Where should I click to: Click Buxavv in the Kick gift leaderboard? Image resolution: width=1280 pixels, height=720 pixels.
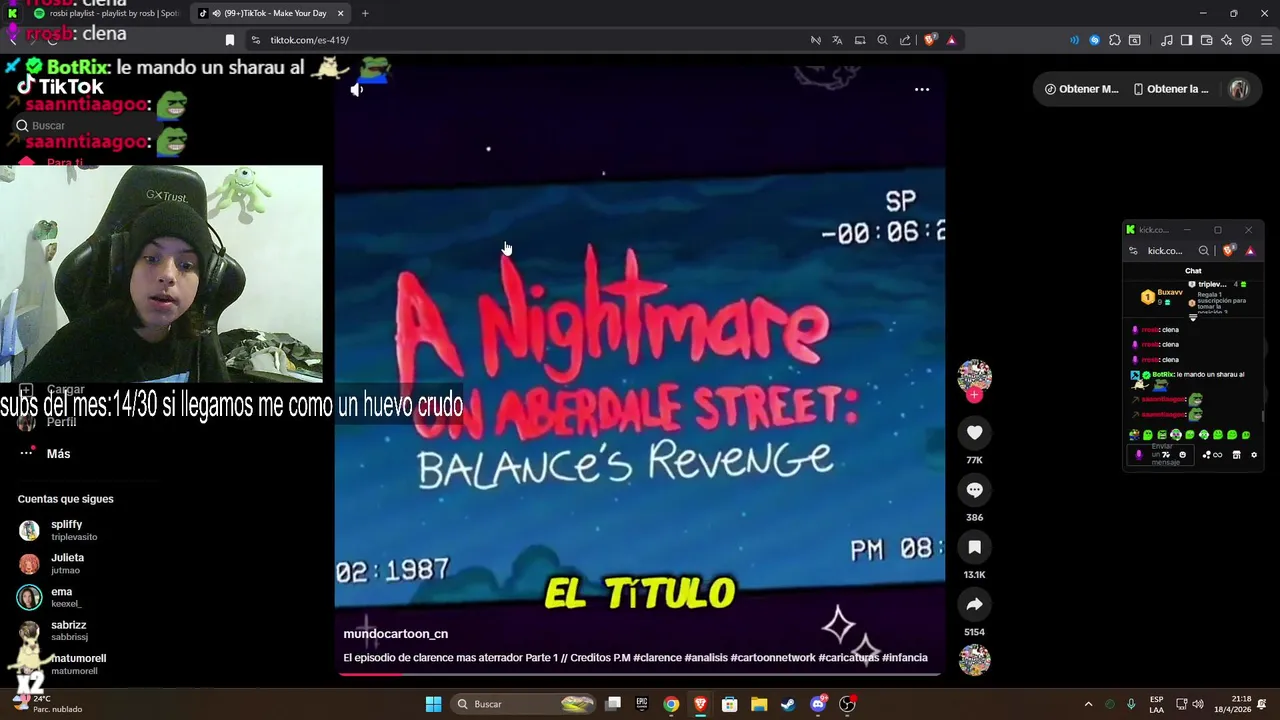tap(1170, 293)
